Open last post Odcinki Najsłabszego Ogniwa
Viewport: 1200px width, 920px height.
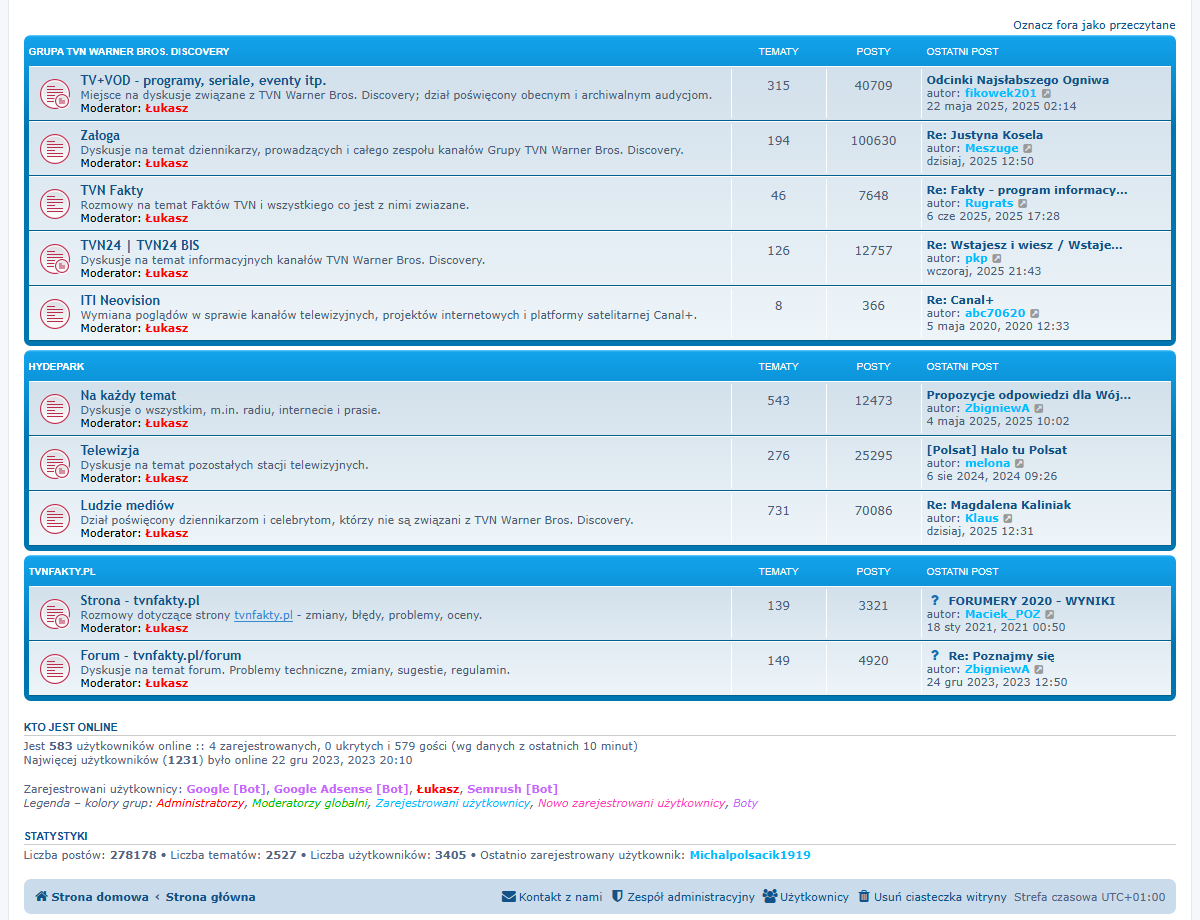point(1017,80)
